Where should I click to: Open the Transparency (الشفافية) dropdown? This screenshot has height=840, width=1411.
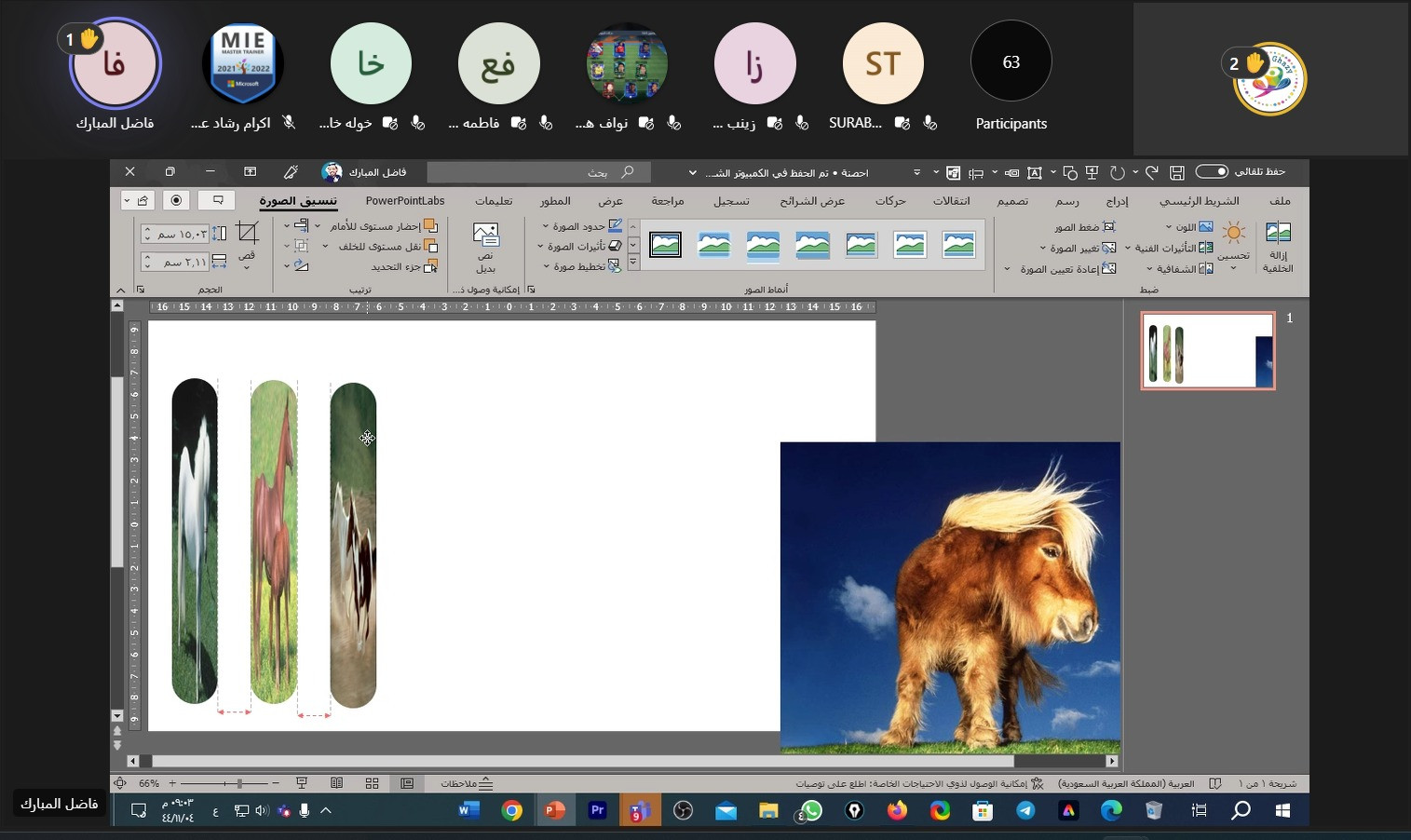click(x=1180, y=269)
